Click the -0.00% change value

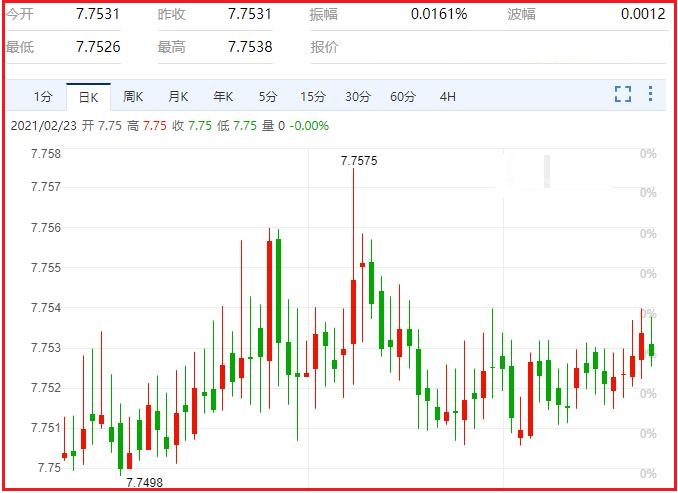(x=309, y=126)
